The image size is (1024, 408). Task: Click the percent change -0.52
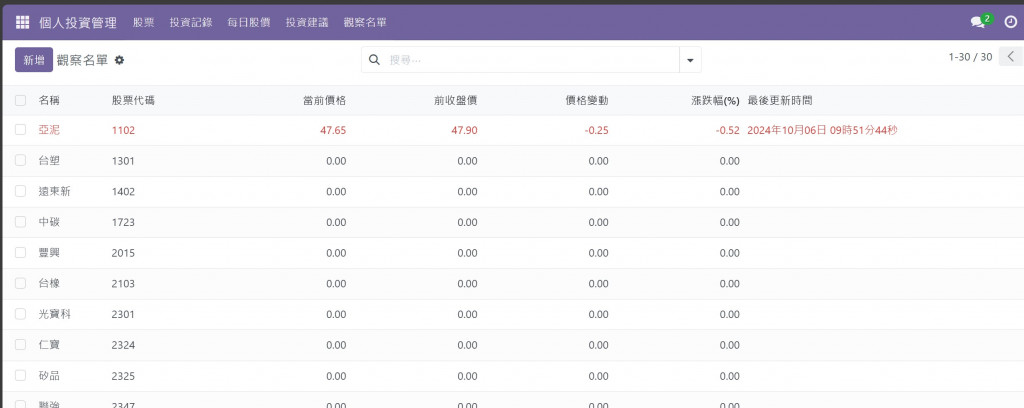click(728, 131)
